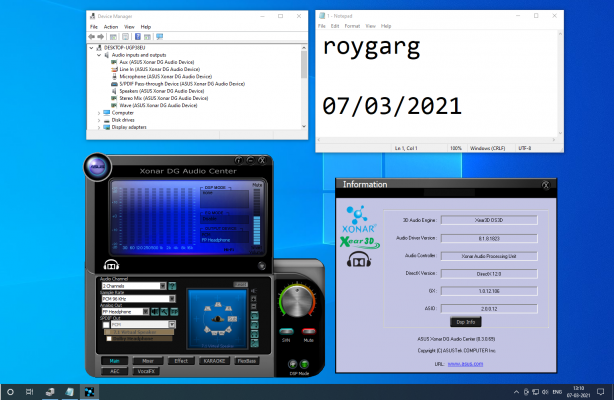Click the plus button beside the speaker view

coord(254,299)
